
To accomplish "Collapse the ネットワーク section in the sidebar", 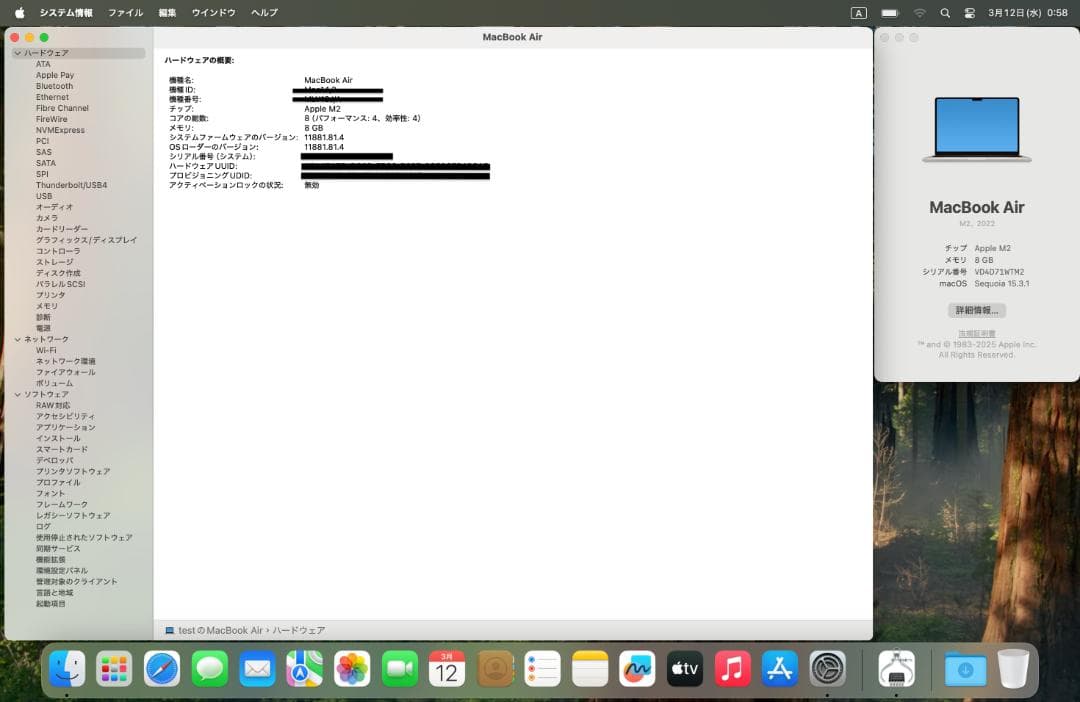I will coord(17,339).
